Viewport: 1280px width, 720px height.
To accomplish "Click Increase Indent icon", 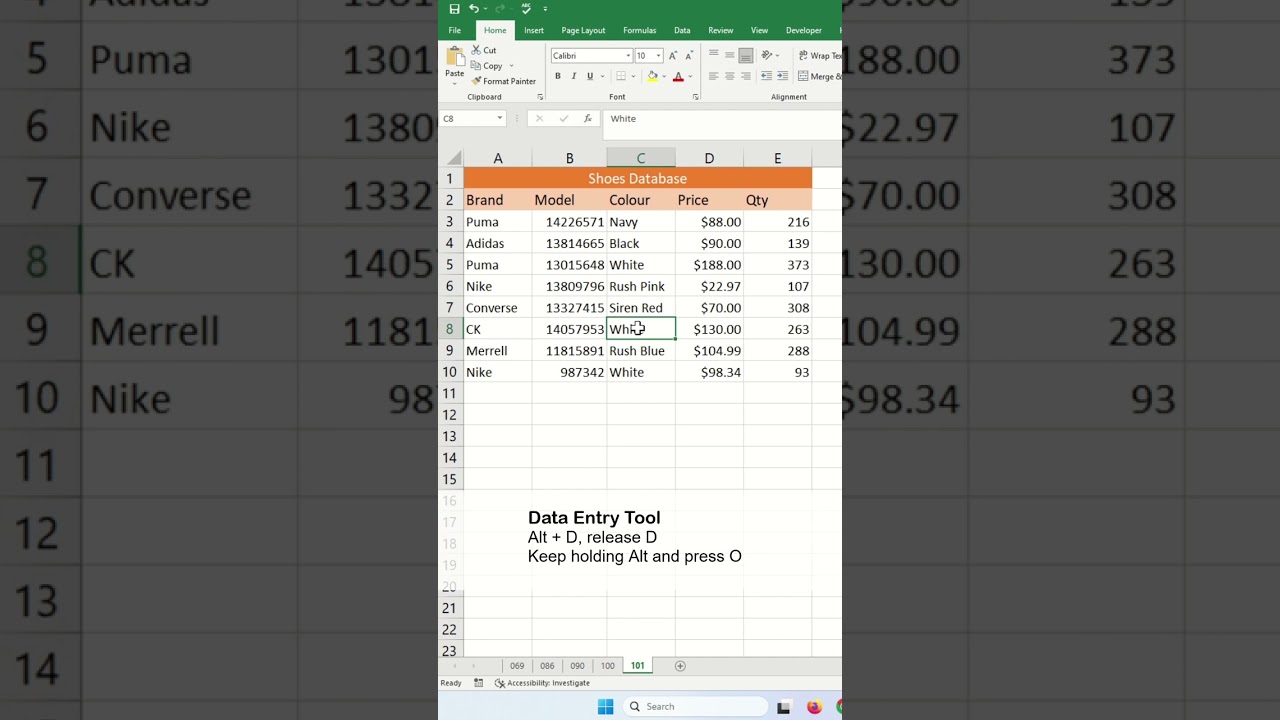I will click(x=782, y=76).
